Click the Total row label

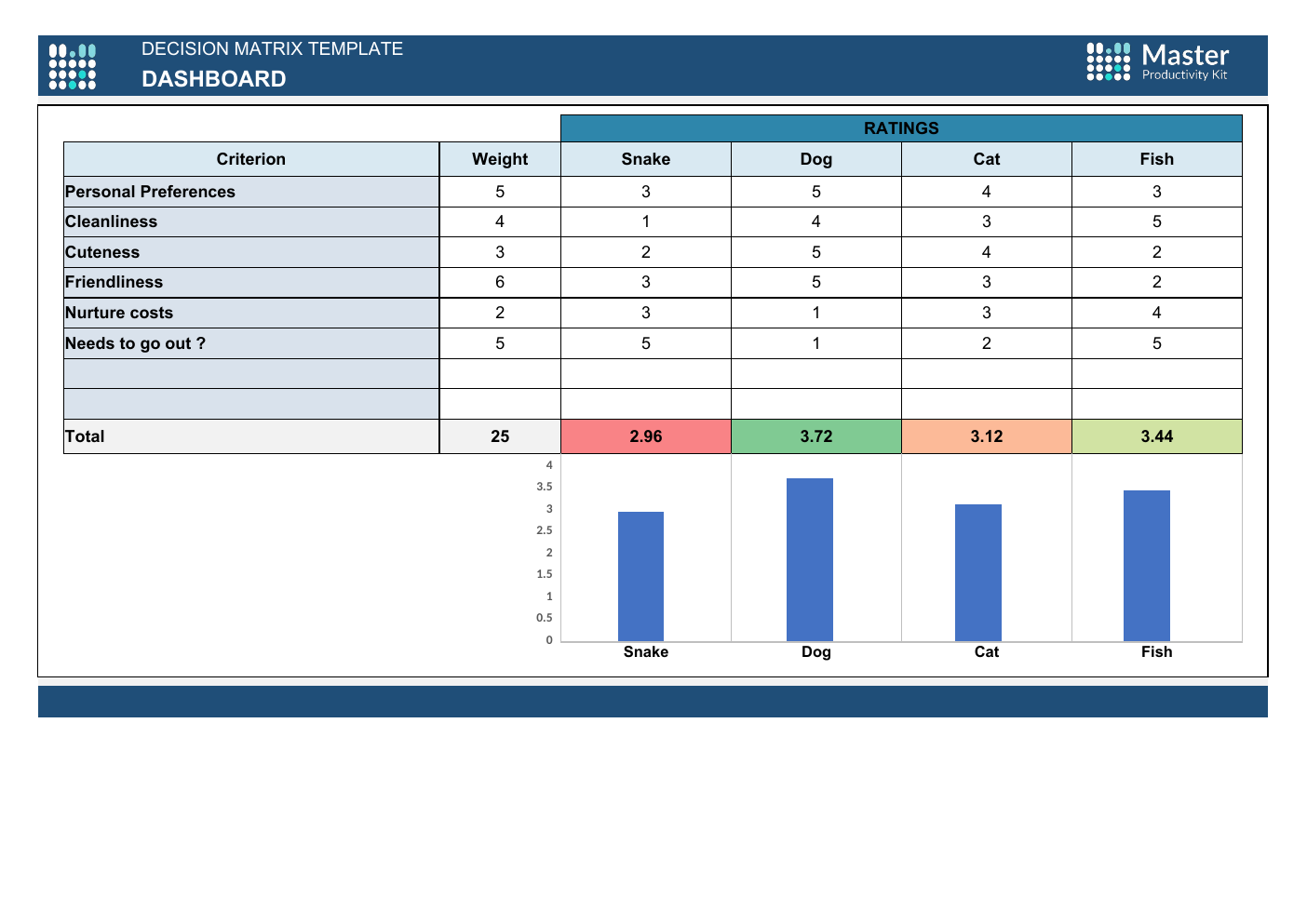251,436
